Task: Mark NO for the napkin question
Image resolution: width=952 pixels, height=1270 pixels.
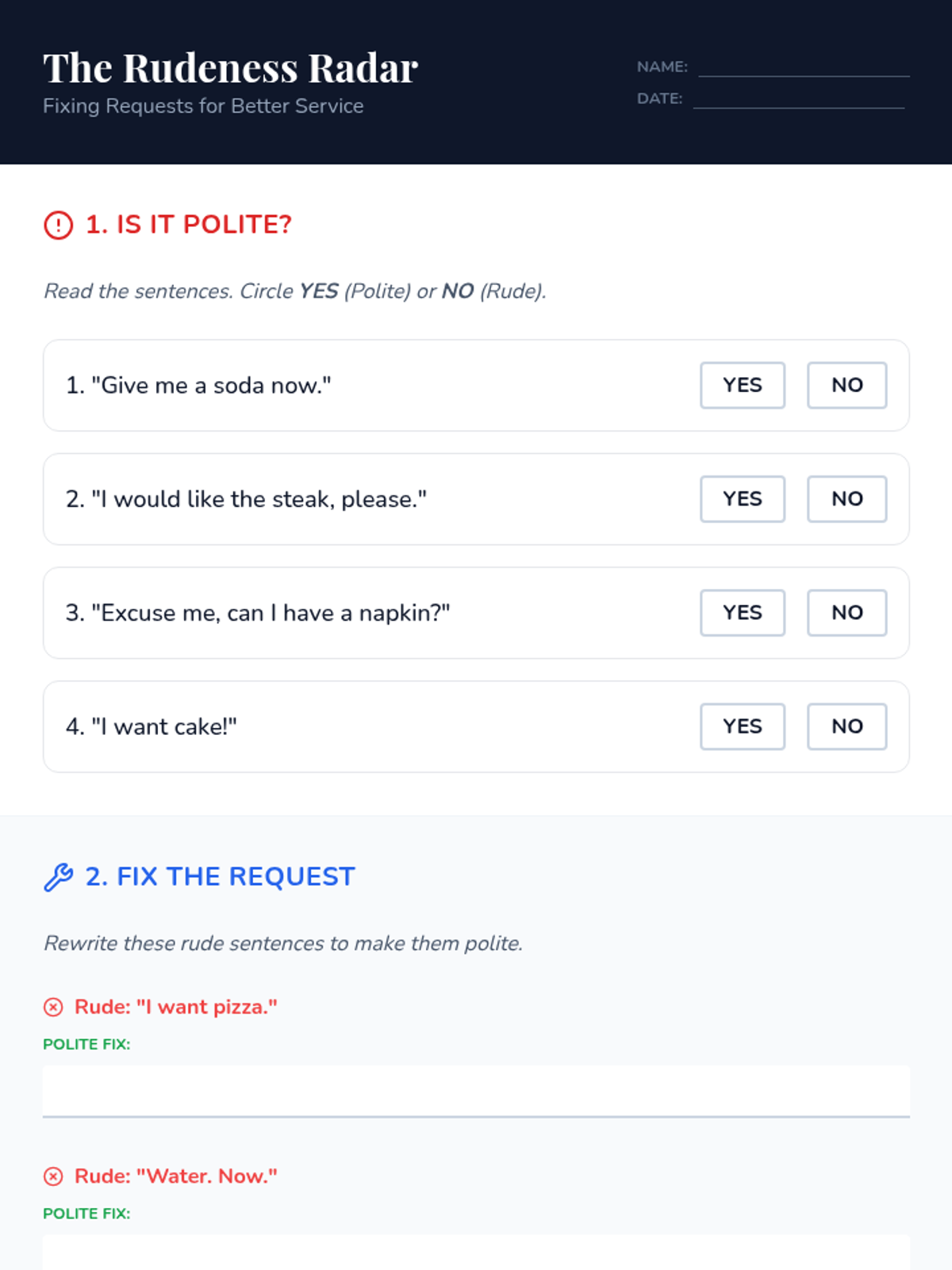Action: (x=846, y=613)
